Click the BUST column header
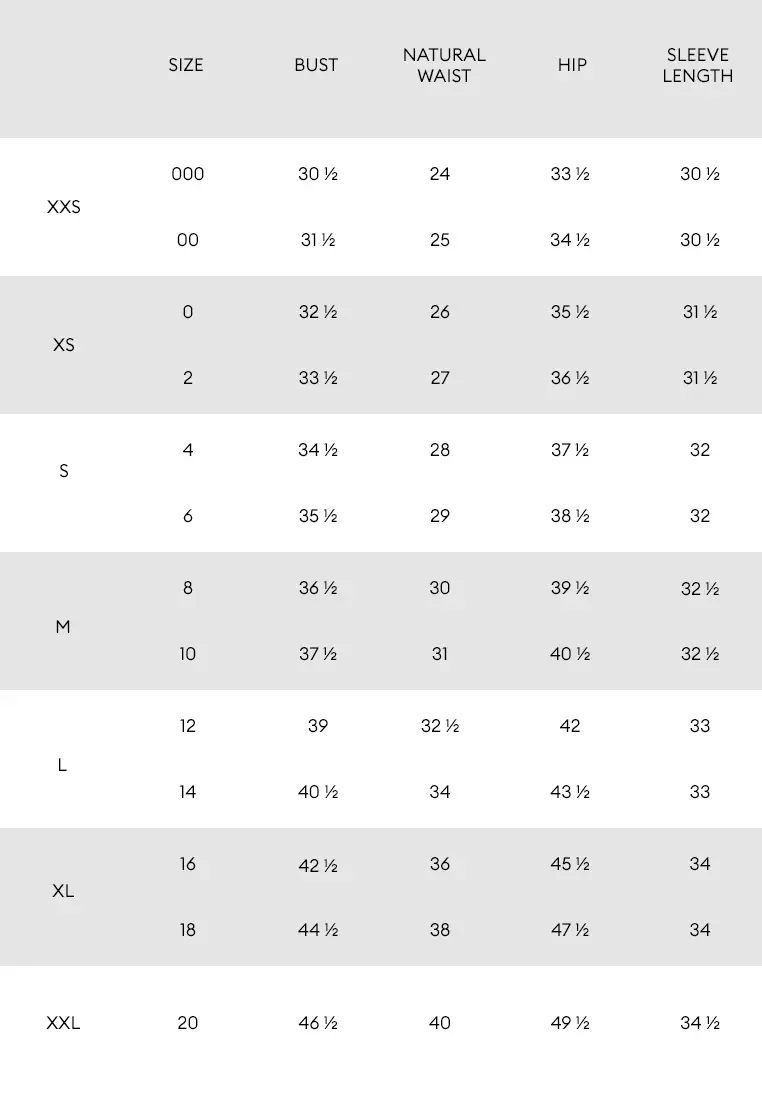This screenshot has width=762, height=1100. [316, 65]
